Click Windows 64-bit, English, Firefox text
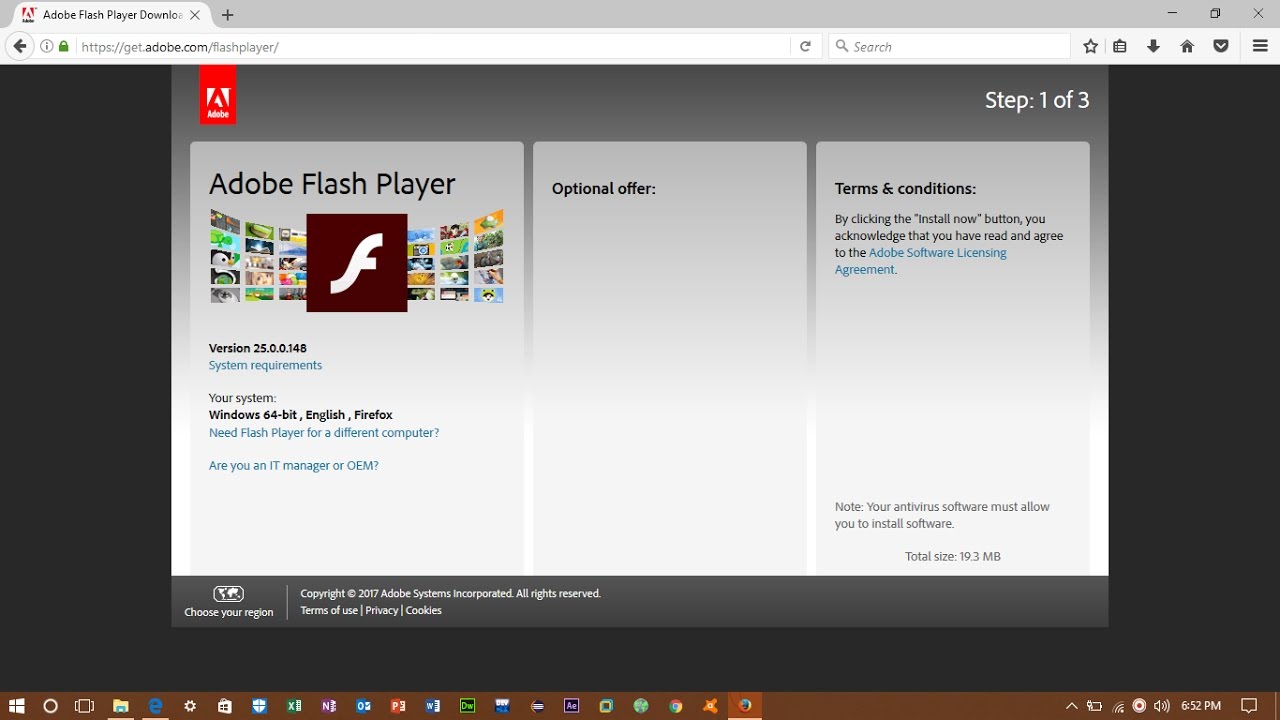Screen dimensions: 1280x720 [x=300, y=415]
